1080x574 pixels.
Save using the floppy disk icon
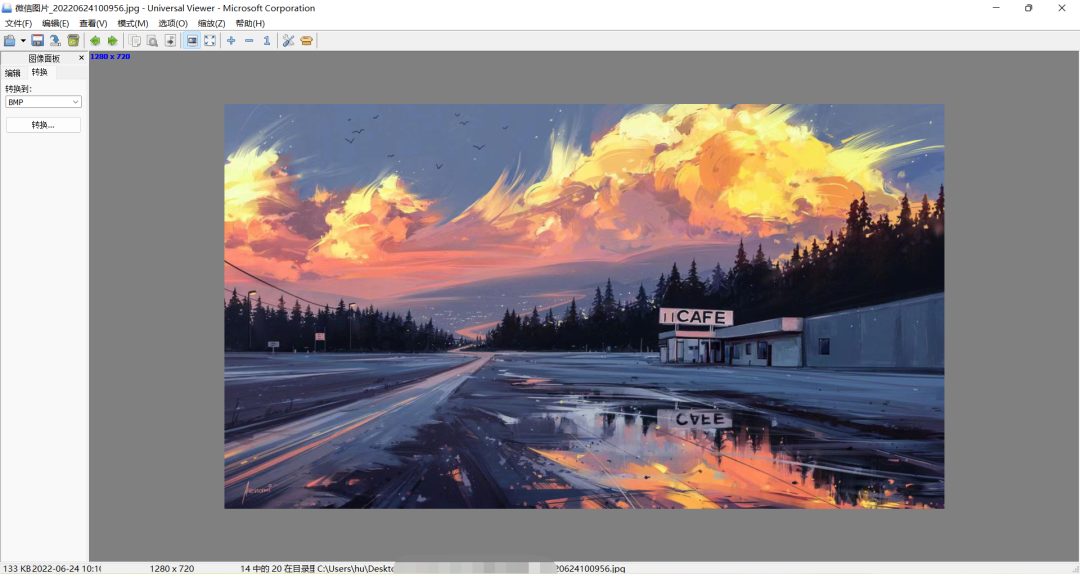tap(38, 41)
